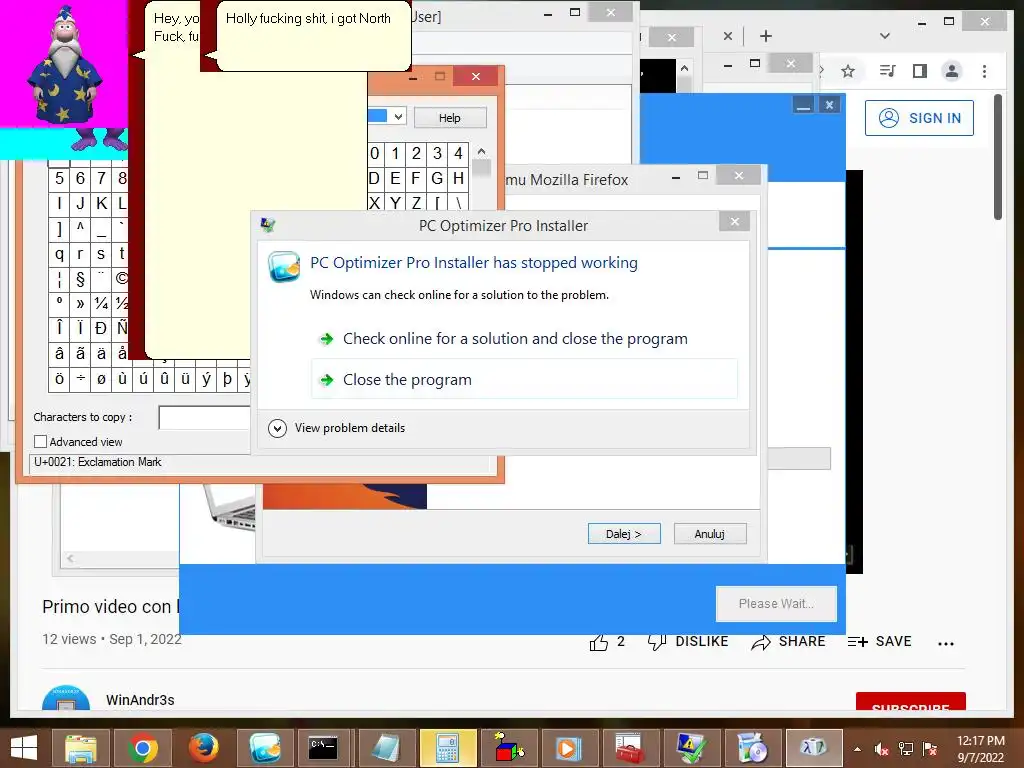Select the ÷ character in the grid
Screen dimensions: 1024x768
[x=80, y=379]
